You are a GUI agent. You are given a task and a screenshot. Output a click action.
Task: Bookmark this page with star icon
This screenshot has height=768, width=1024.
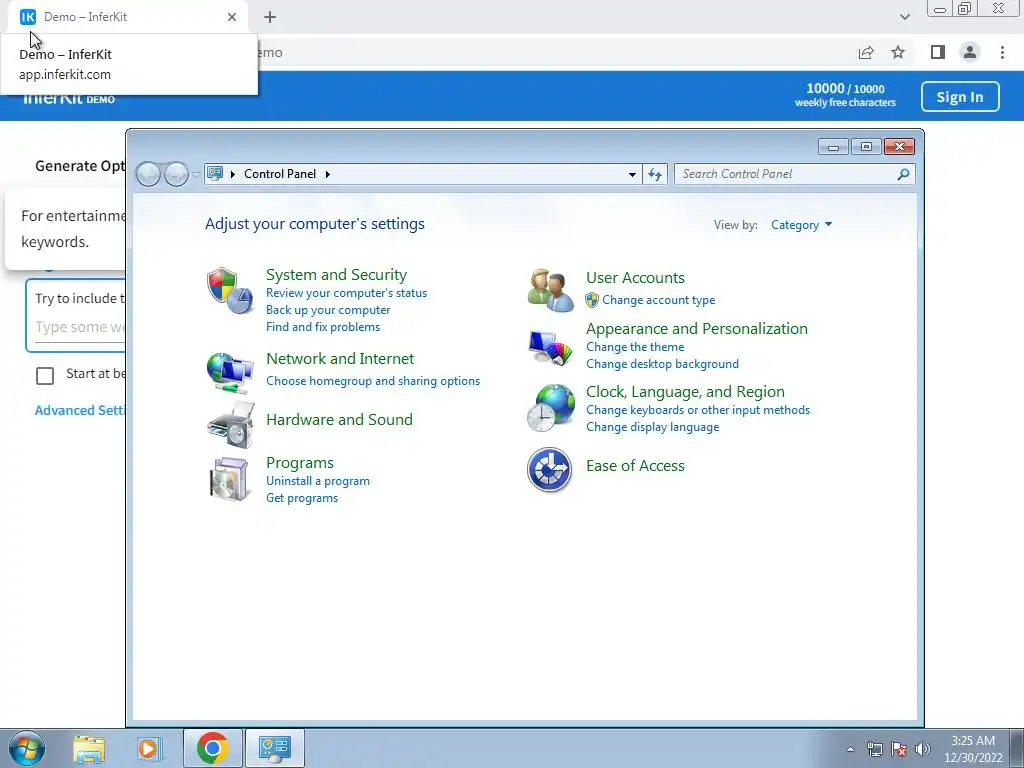coord(898,52)
